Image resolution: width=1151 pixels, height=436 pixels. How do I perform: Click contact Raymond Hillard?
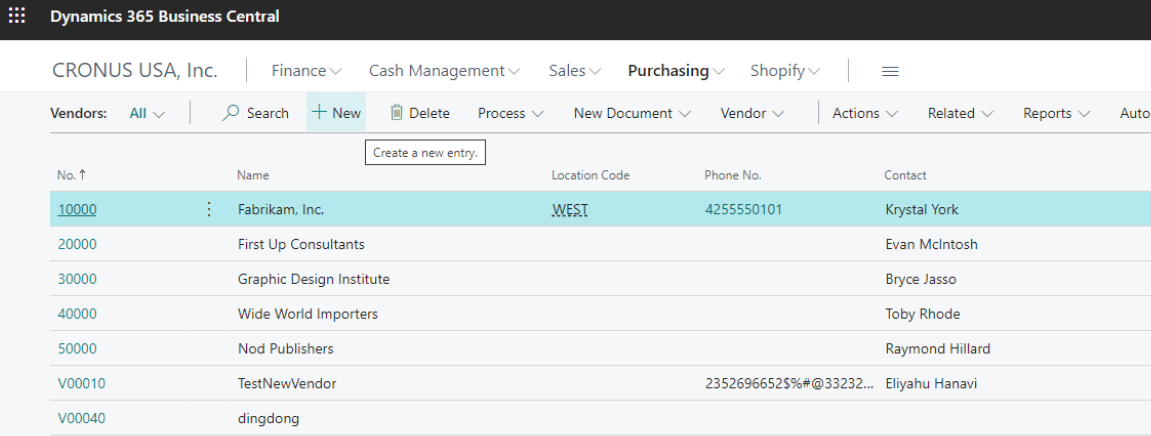[x=937, y=349]
